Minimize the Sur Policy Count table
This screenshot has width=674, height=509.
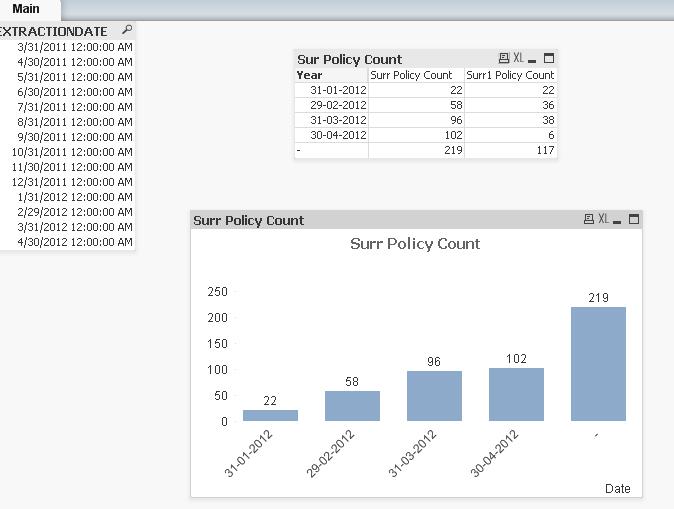[x=532, y=61]
